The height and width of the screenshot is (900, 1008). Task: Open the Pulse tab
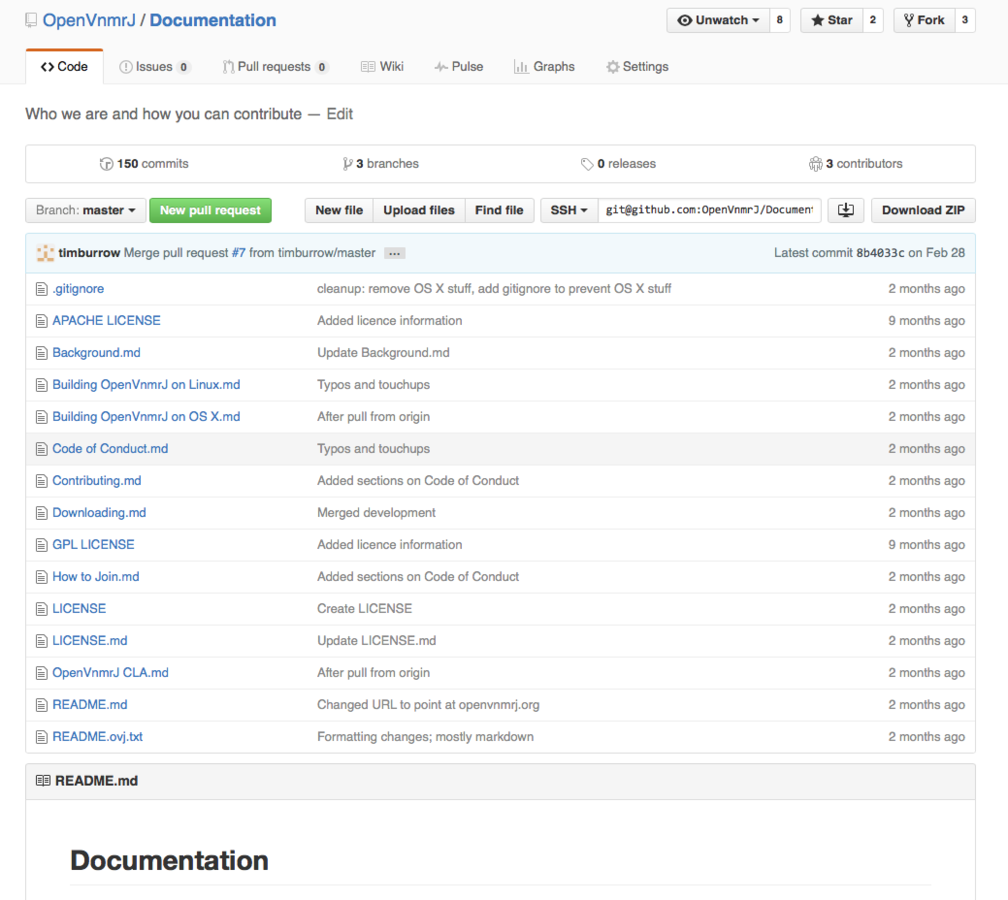[x=458, y=67]
